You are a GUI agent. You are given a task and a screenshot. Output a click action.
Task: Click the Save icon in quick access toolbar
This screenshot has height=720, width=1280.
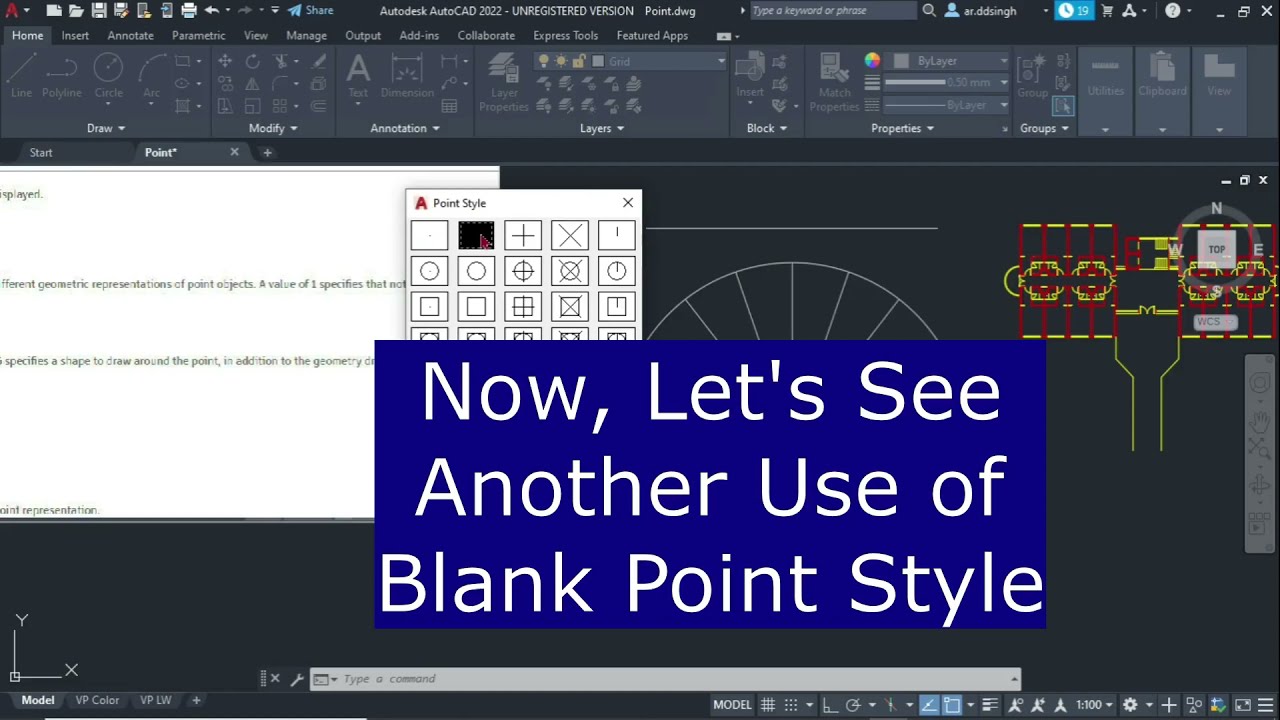pos(99,11)
